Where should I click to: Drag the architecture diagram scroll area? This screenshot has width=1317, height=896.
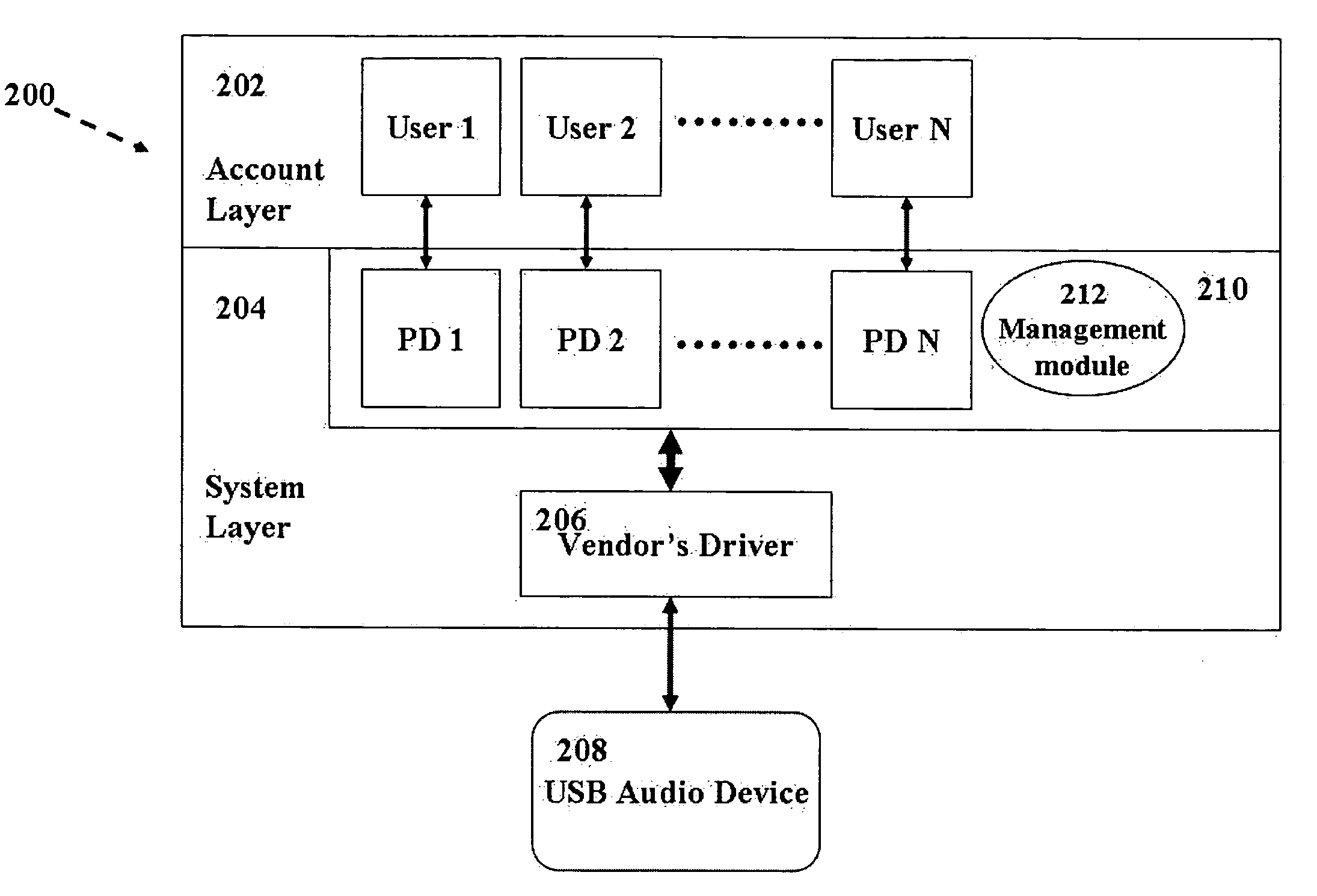pyautogui.click(x=658, y=448)
